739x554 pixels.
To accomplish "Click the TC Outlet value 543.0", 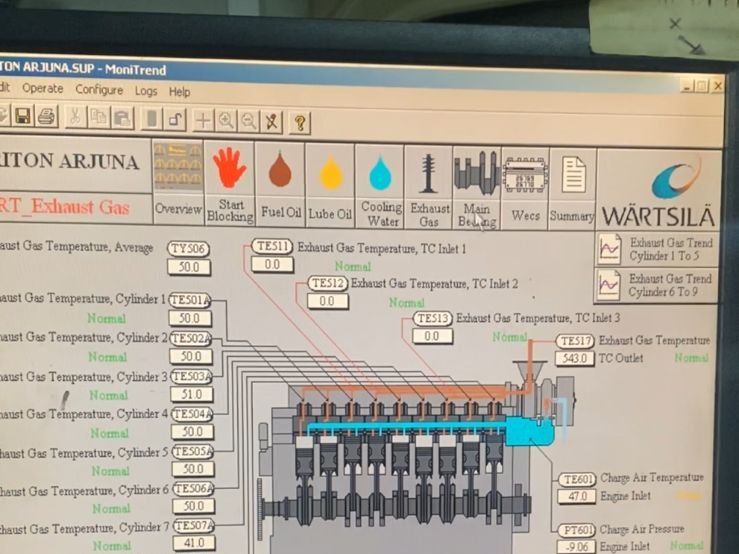I will [574, 358].
